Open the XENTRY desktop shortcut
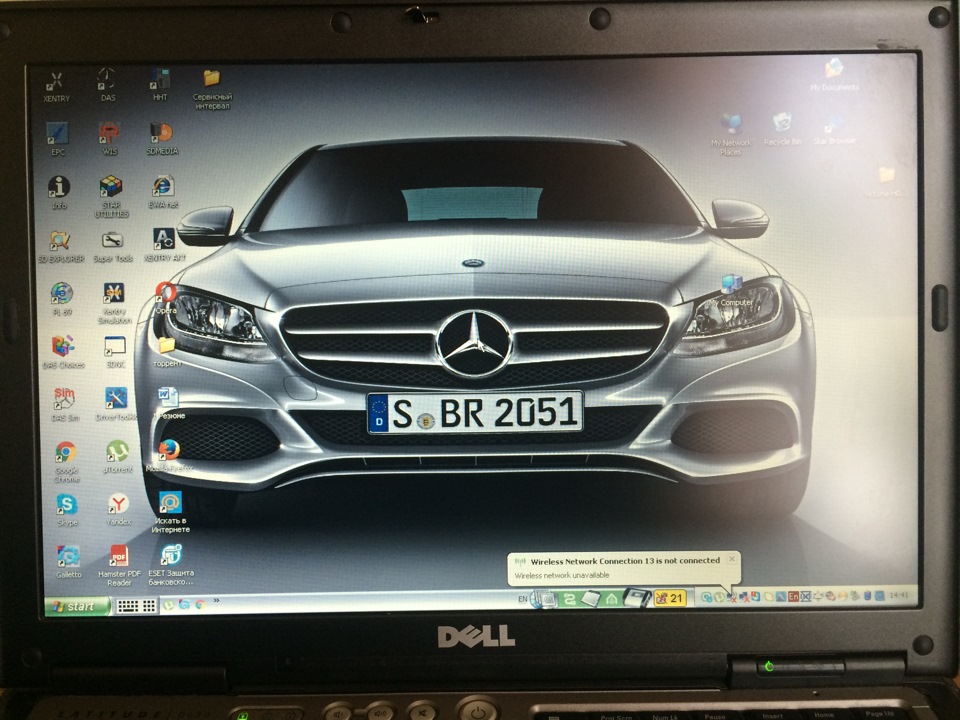 (56, 86)
